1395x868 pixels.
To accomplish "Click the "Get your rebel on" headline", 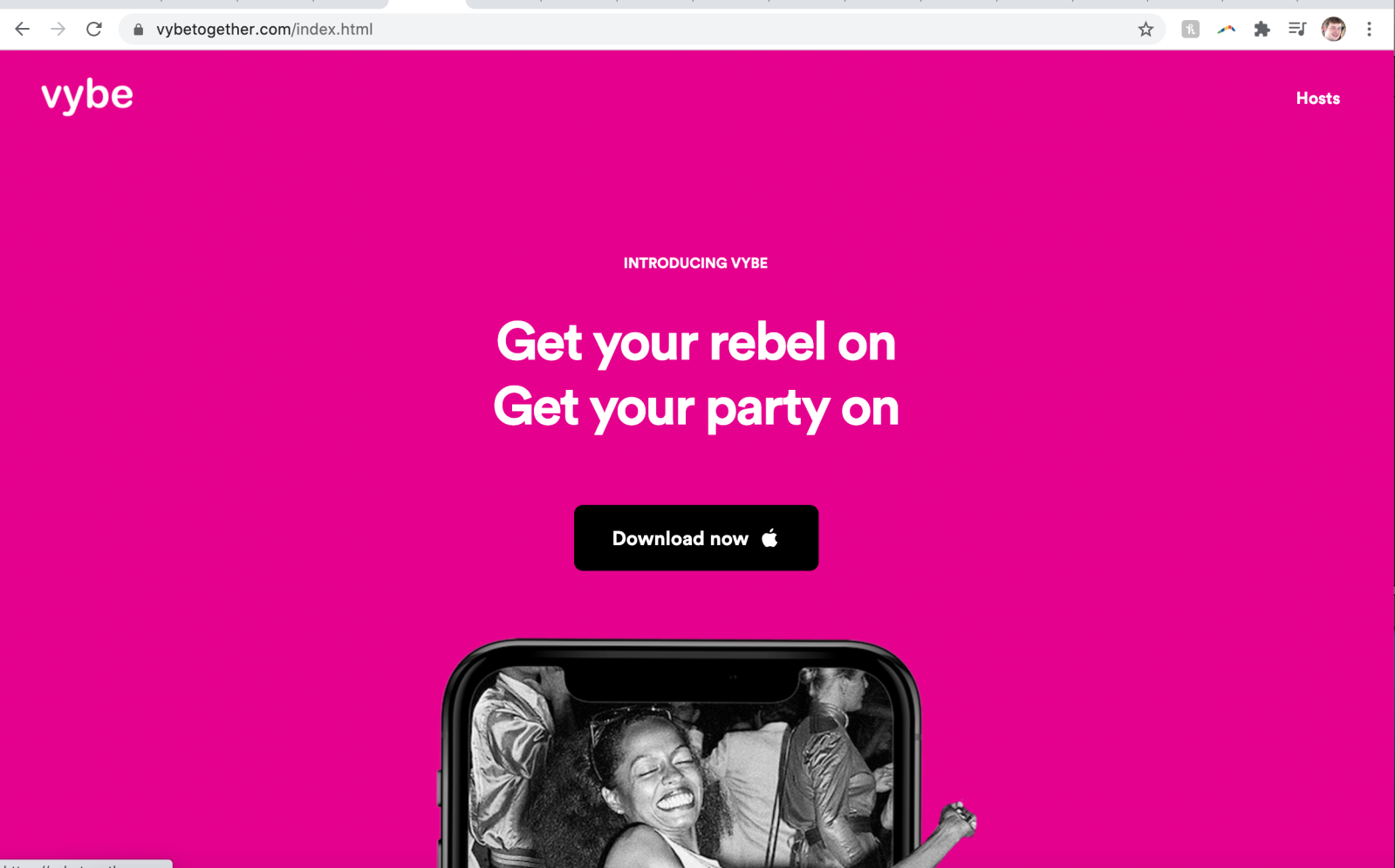I will click(696, 342).
